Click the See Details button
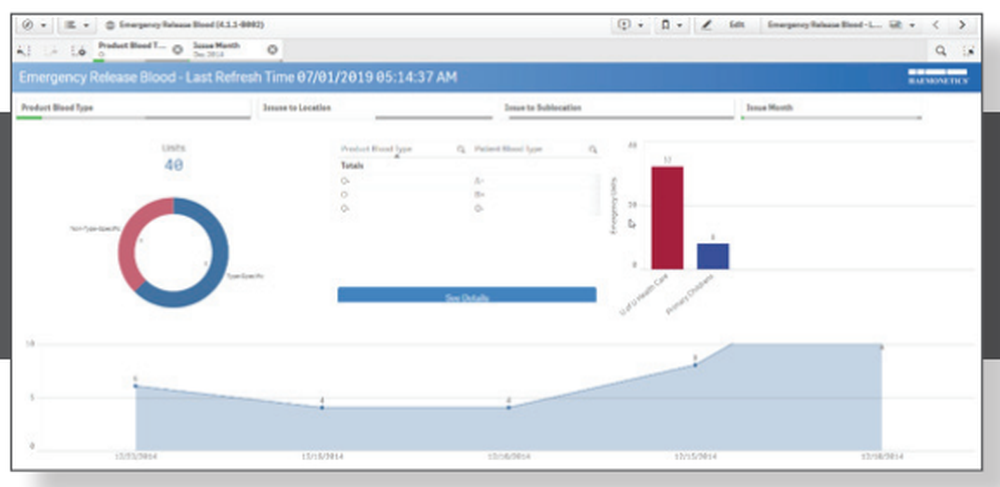The height and width of the screenshot is (487, 1000). (467, 295)
